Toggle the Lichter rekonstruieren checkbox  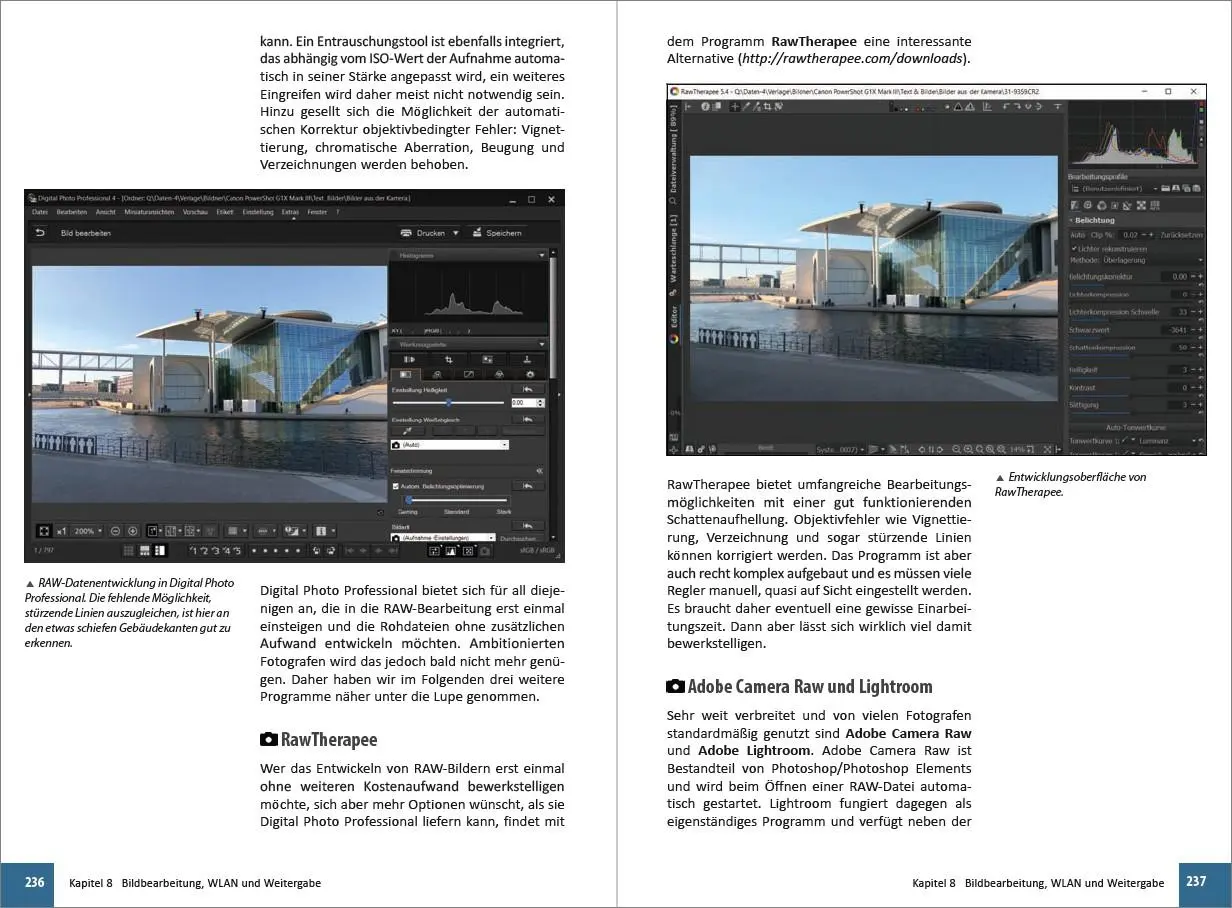[x=1074, y=249]
